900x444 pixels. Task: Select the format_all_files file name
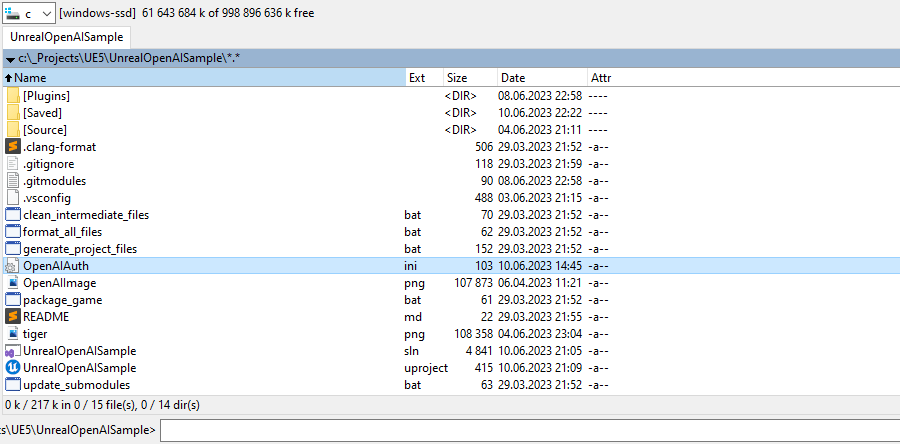pyautogui.click(x=63, y=232)
